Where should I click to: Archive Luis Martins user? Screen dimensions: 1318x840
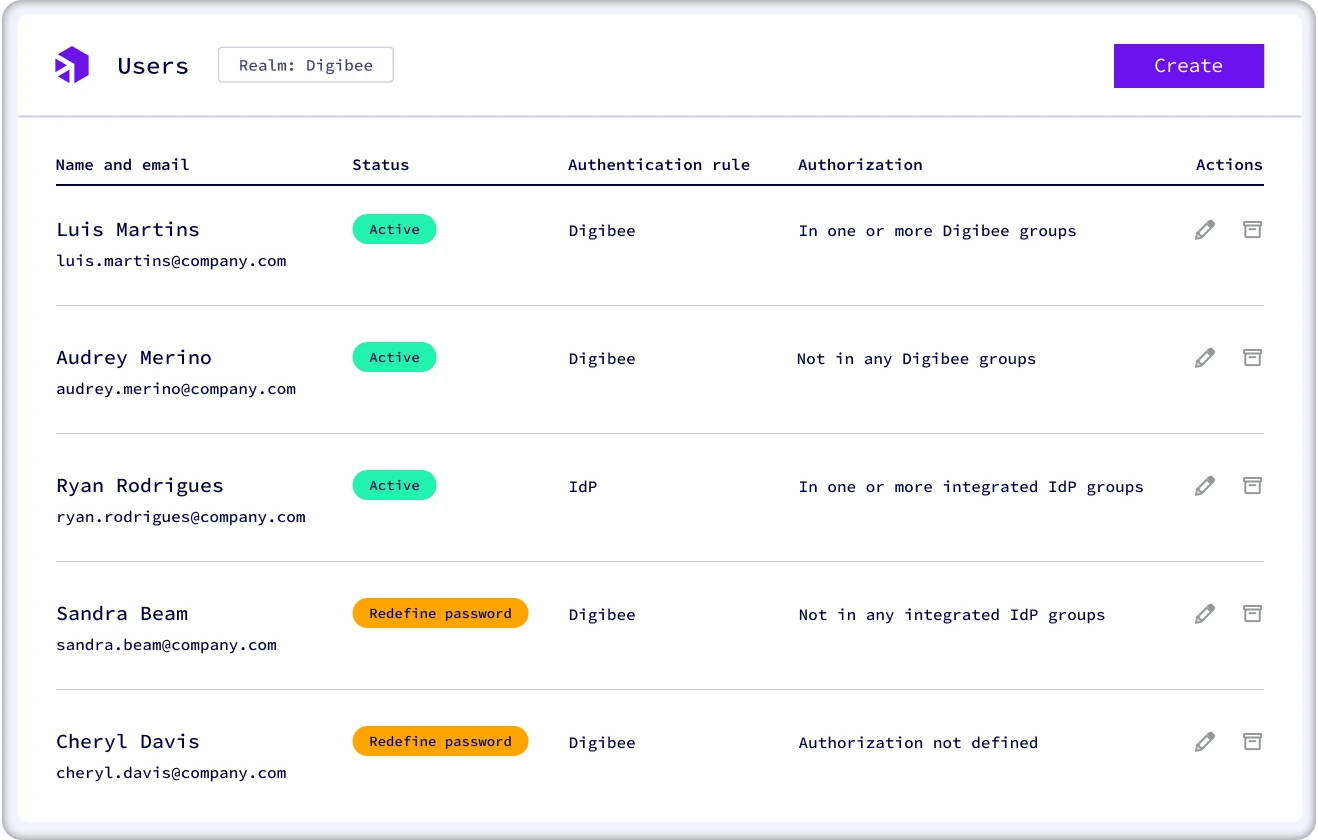[x=1252, y=230]
